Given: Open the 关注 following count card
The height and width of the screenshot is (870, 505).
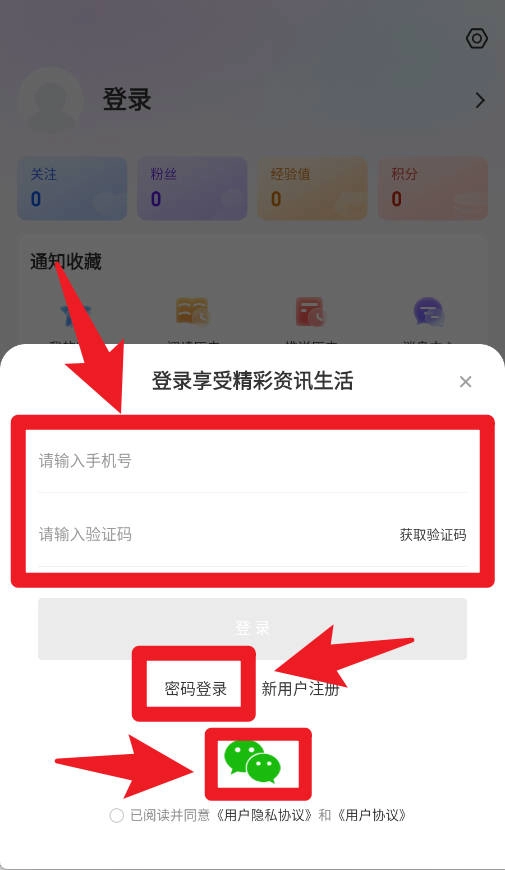Looking at the screenshot, I should (72, 189).
